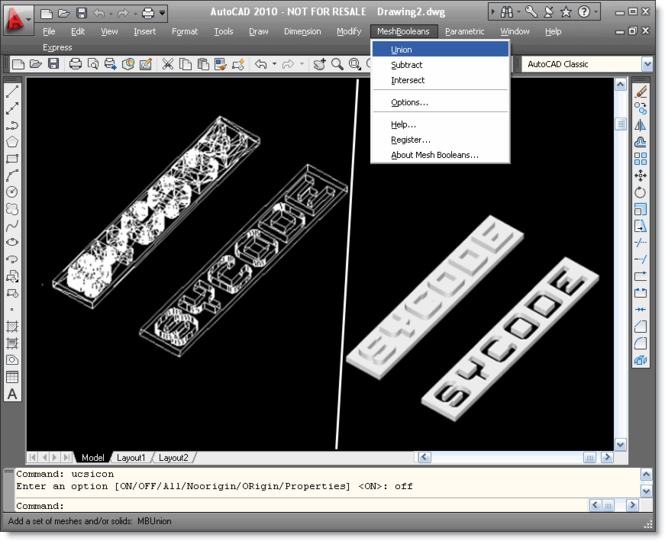
Task: Select the Line tool in Draw toolbar
Action: [12, 92]
